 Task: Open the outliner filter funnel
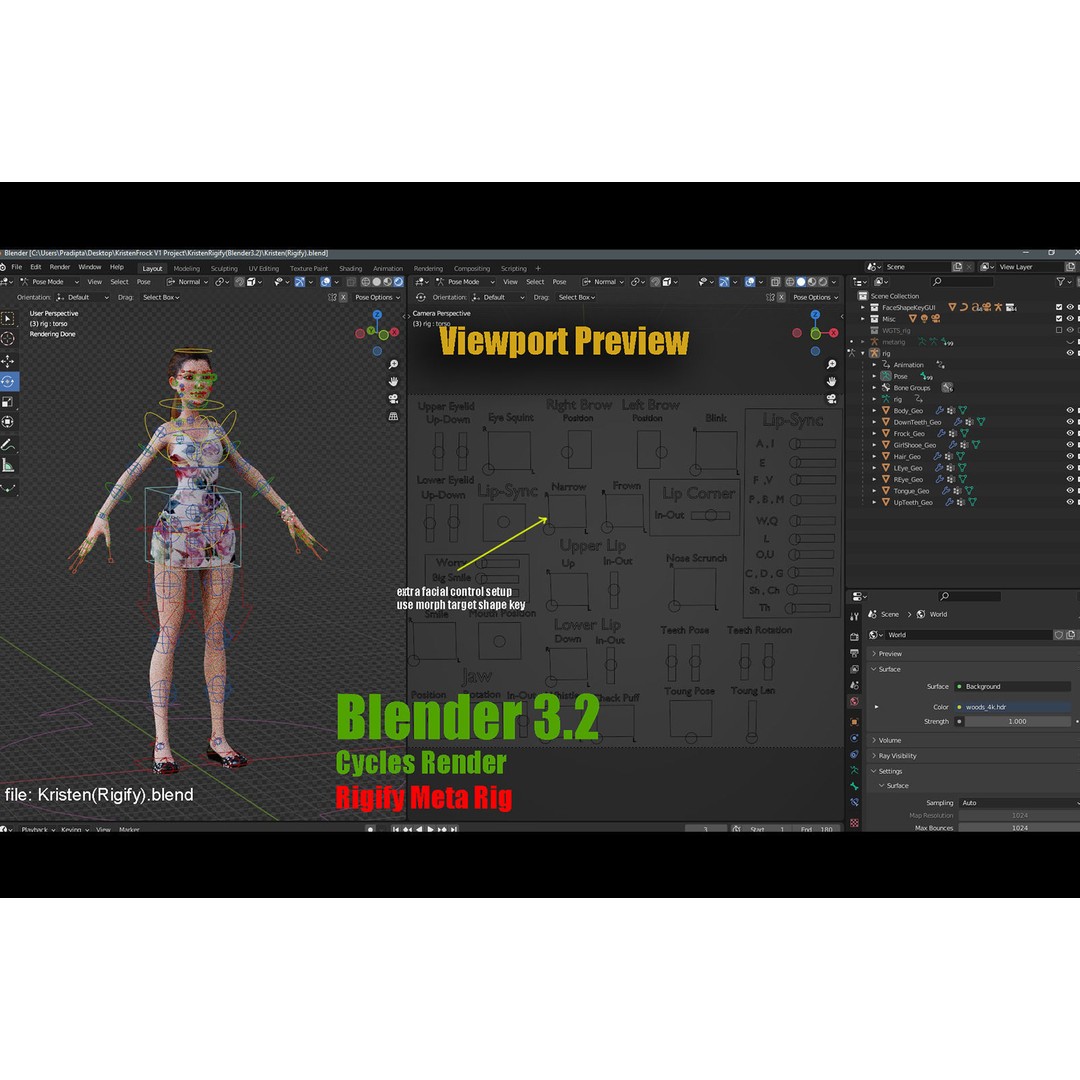pyautogui.click(x=1061, y=282)
